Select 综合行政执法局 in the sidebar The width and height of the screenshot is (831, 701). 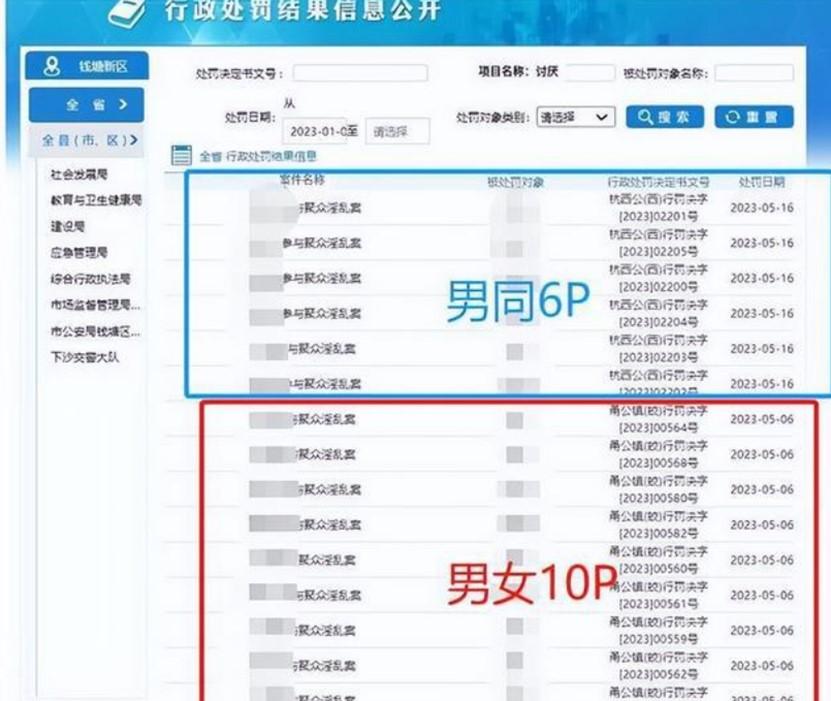coord(90,279)
